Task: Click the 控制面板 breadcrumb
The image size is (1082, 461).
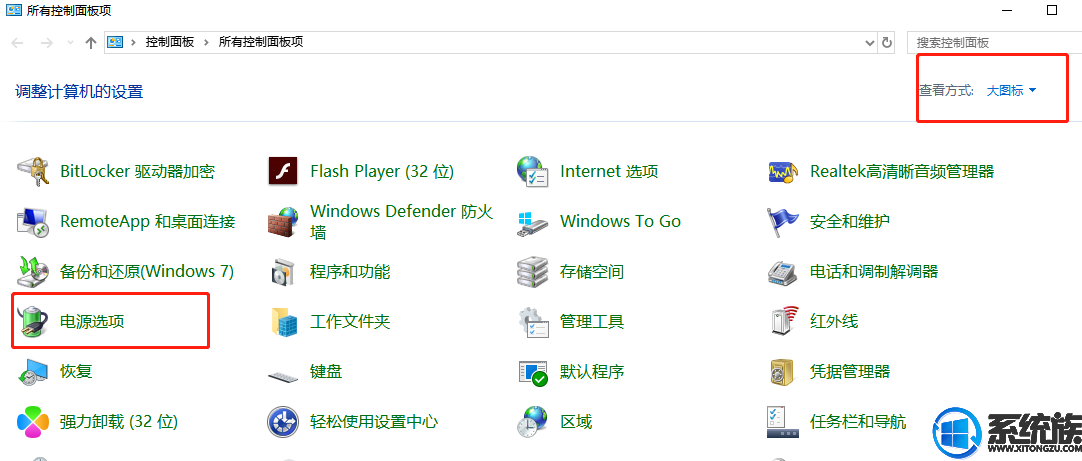Action: click(170, 43)
